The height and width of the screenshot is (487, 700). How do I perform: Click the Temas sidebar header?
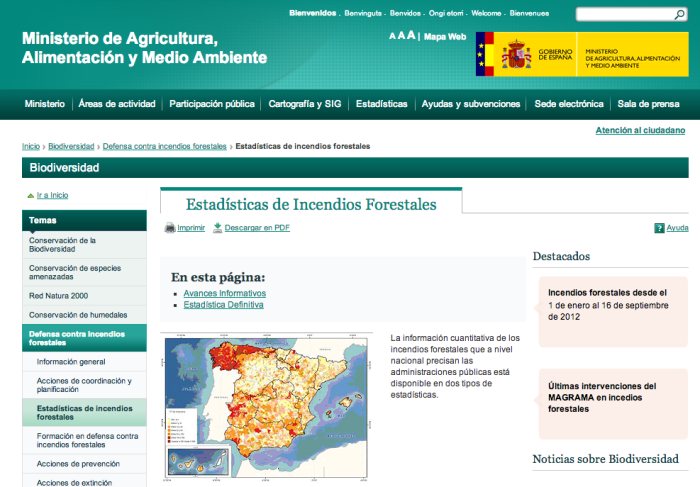coord(84,221)
